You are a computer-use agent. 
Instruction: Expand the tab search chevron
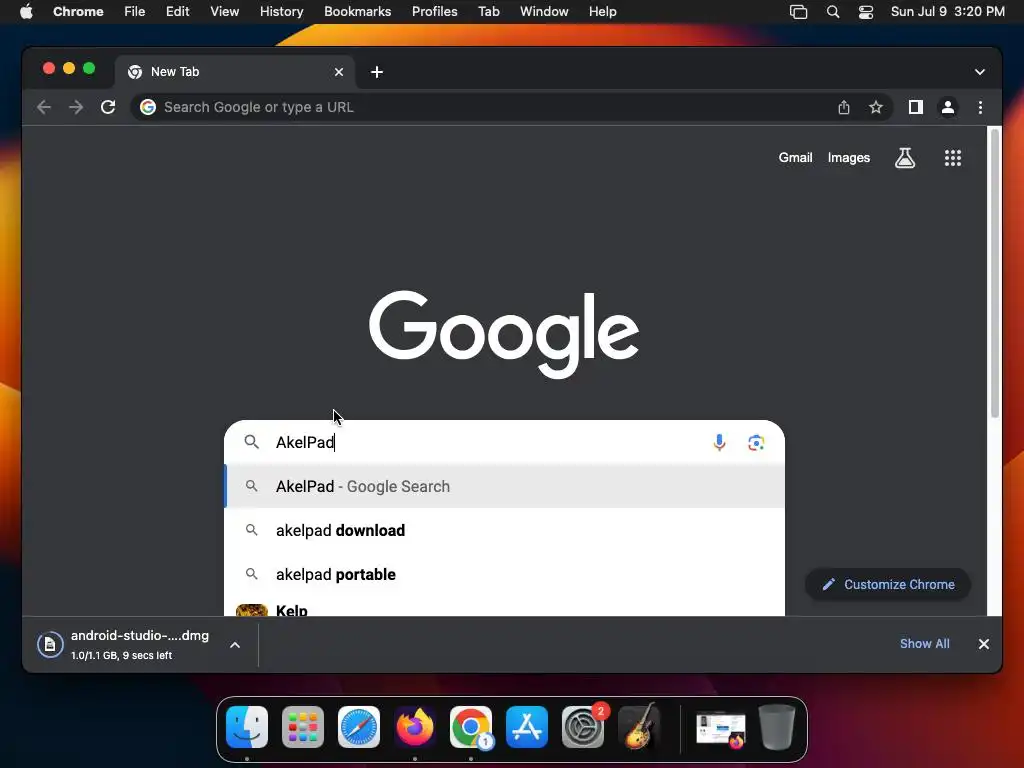click(x=980, y=72)
